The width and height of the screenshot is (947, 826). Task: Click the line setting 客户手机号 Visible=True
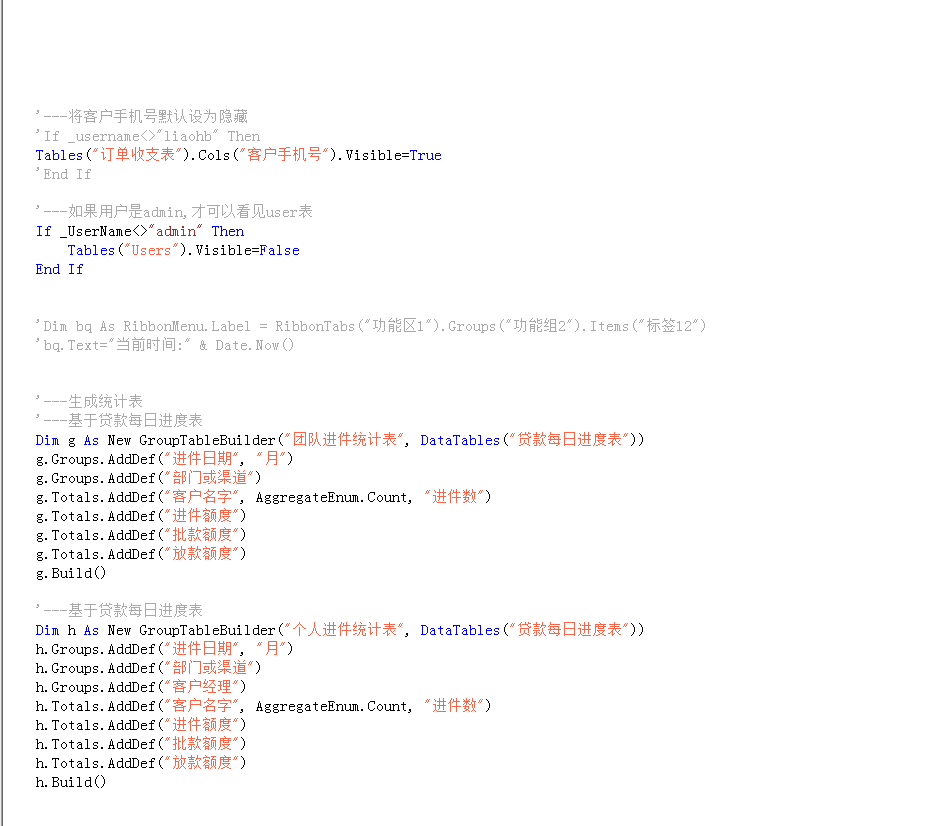pyautogui.click(x=239, y=155)
